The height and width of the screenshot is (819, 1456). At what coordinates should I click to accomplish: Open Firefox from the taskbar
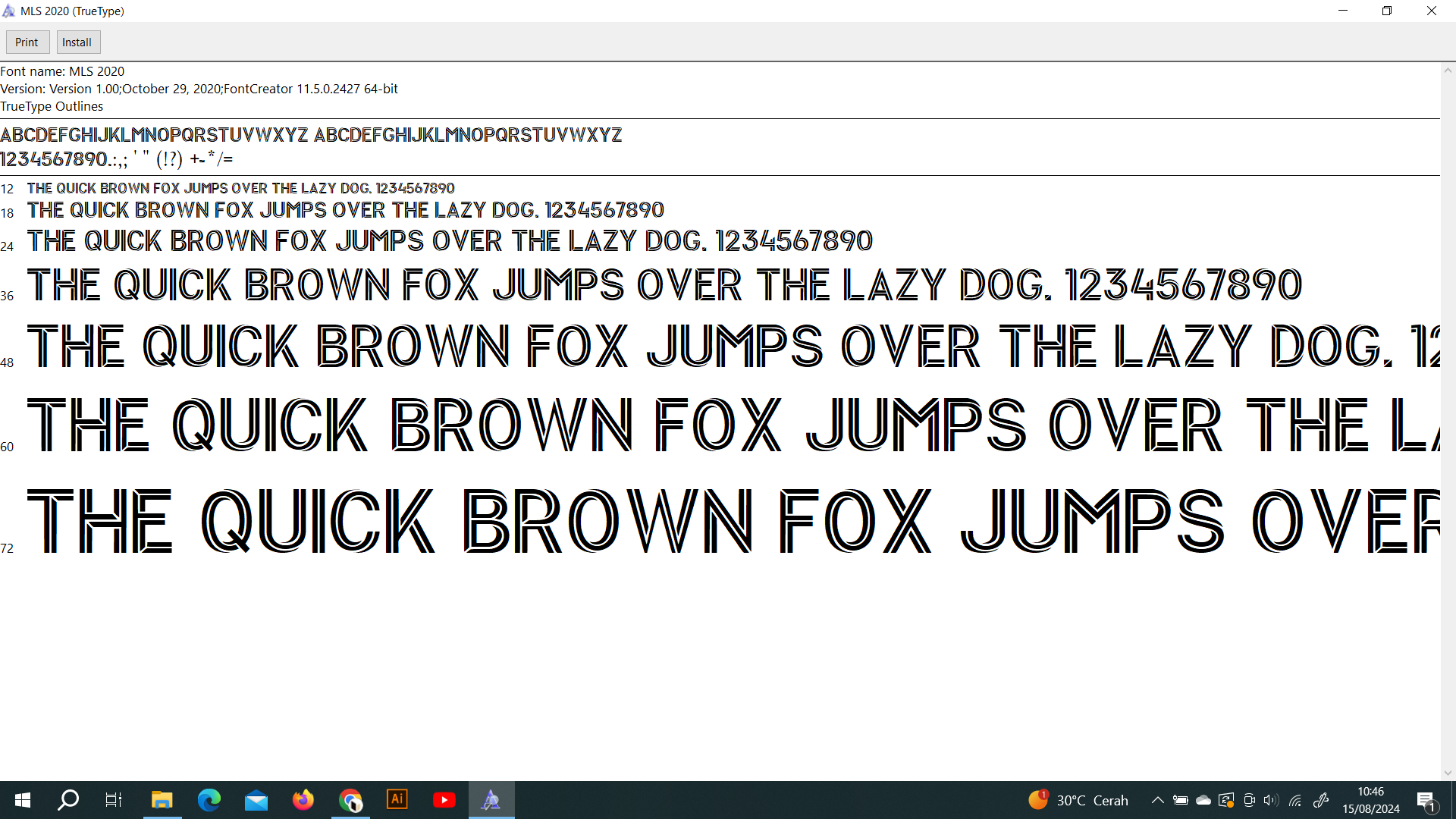(303, 800)
